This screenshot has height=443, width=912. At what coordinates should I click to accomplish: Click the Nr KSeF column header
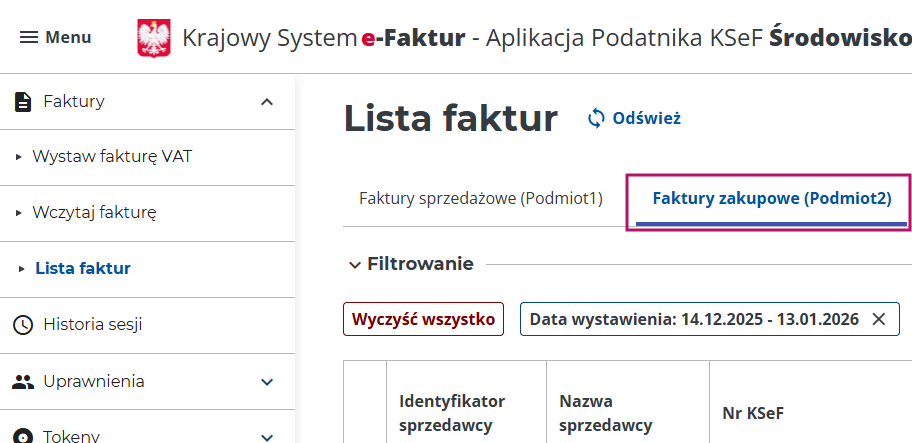pyautogui.click(x=756, y=412)
